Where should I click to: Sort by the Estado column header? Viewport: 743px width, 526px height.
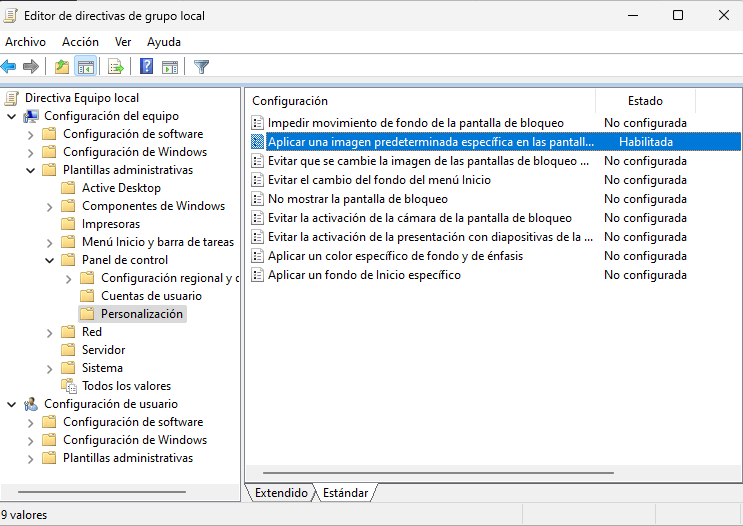[x=645, y=101]
